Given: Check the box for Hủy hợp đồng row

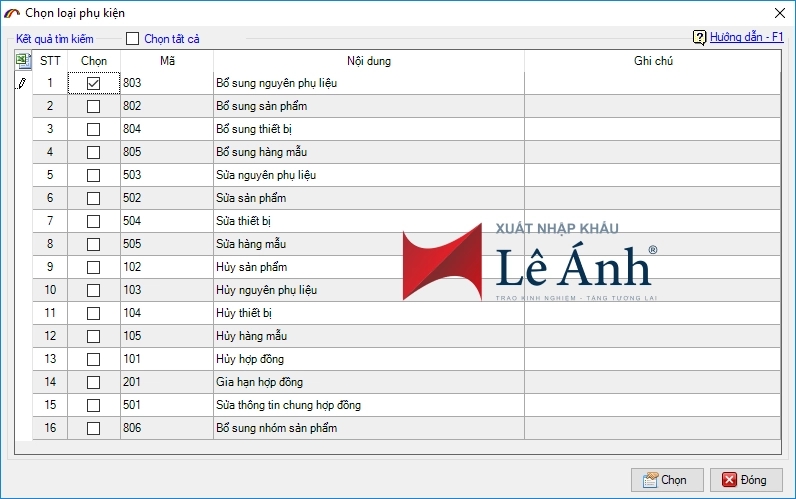Looking at the screenshot, I should click(x=94, y=359).
